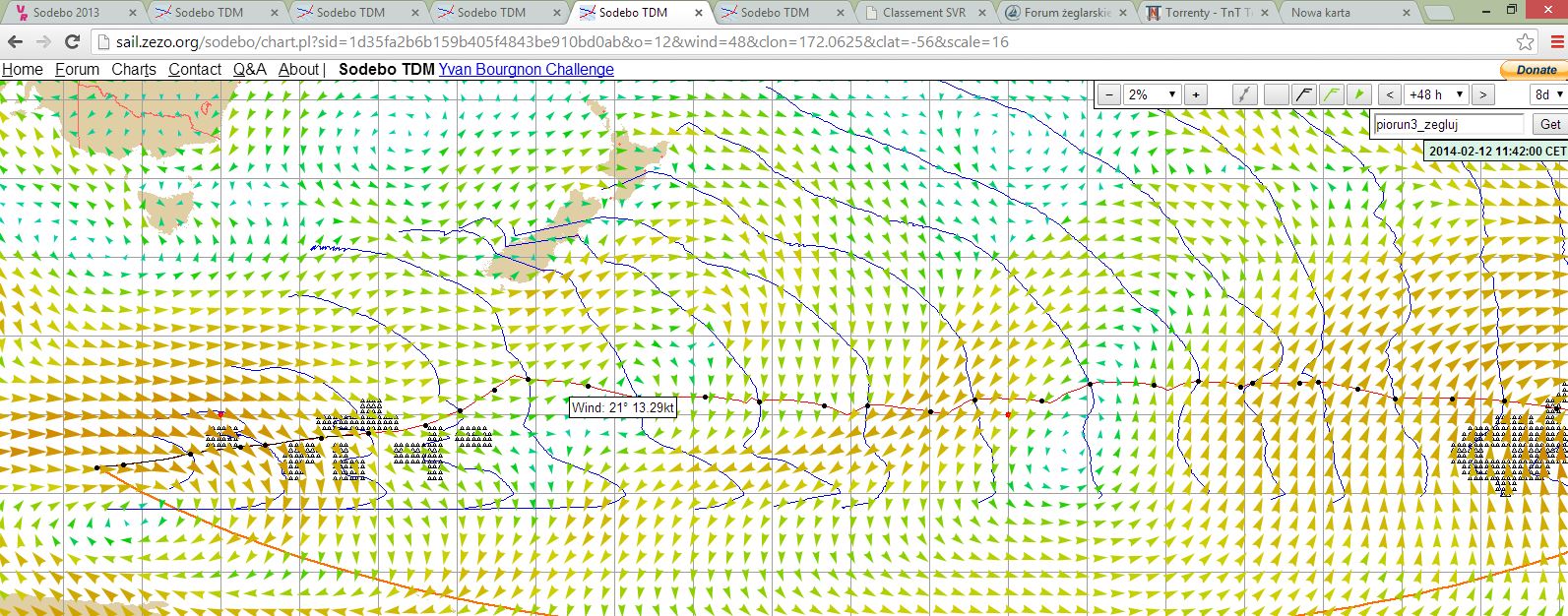Image resolution: width=1568 pixels, height=616 pixels.
Task: Go back to previous page
Action: pos(15,42)
